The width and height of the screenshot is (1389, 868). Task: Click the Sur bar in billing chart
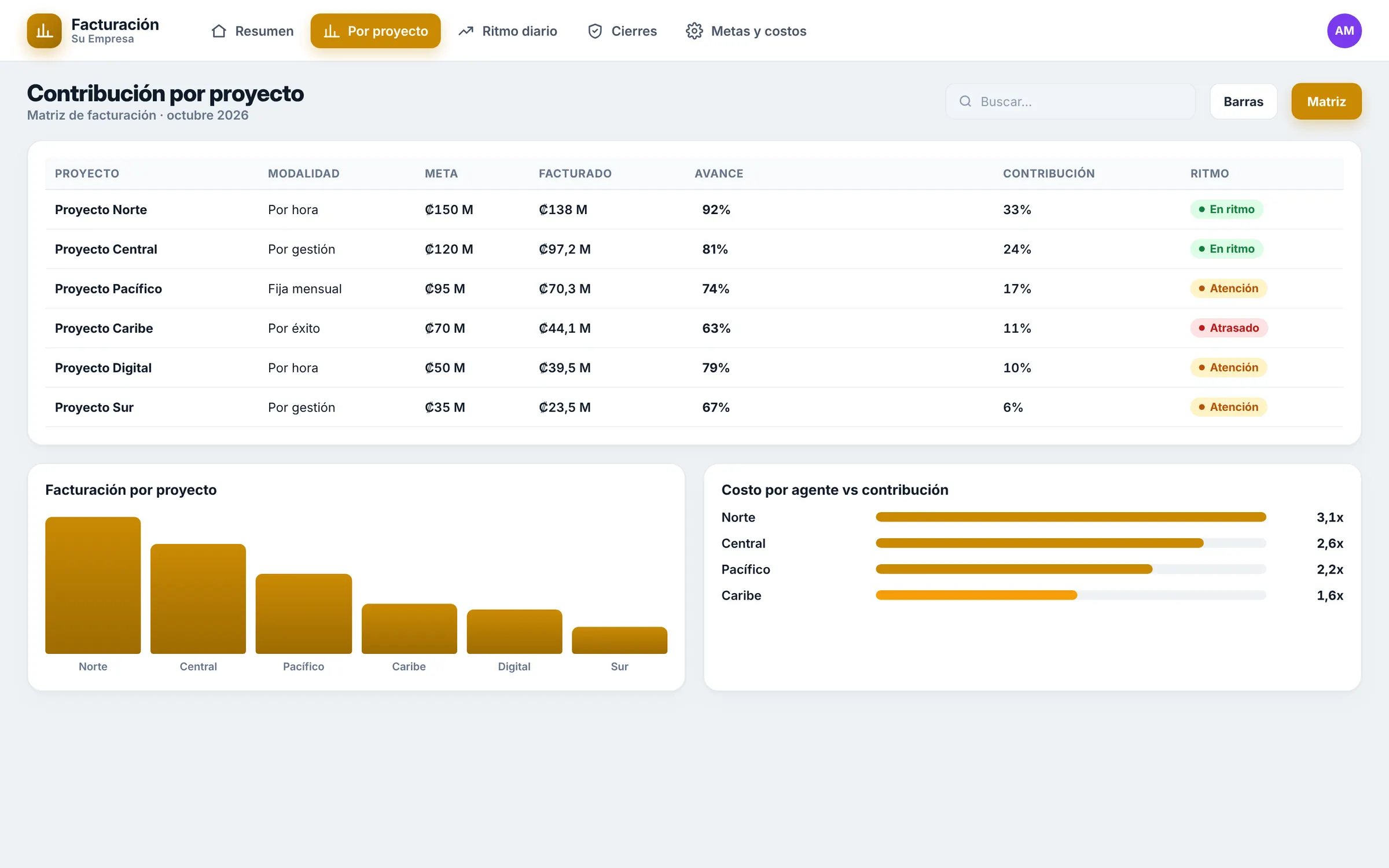619,640
